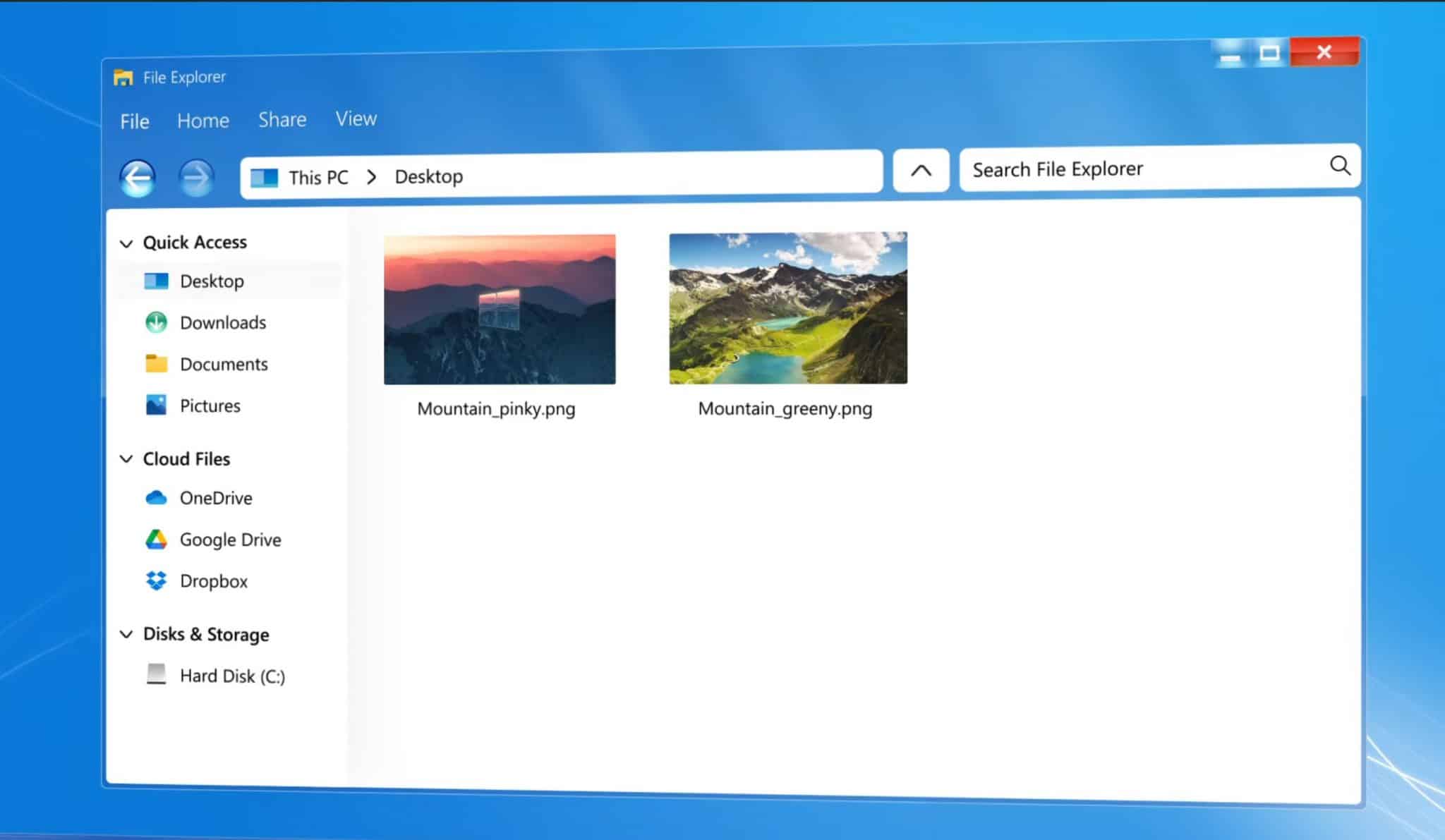Collapse the Quick Access section
This screenshot has height=840, width=1445.
point(126,243)
